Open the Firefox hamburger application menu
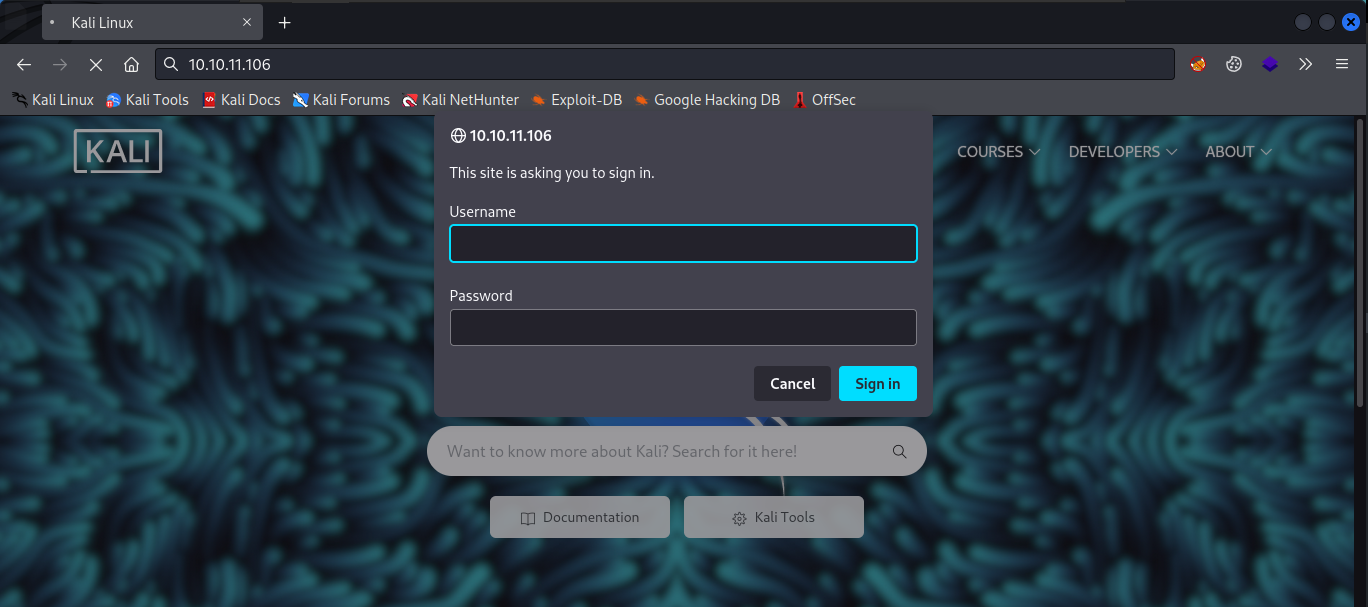The height and width of the screenshot is (607, 1368). [x=1342, y=64]
